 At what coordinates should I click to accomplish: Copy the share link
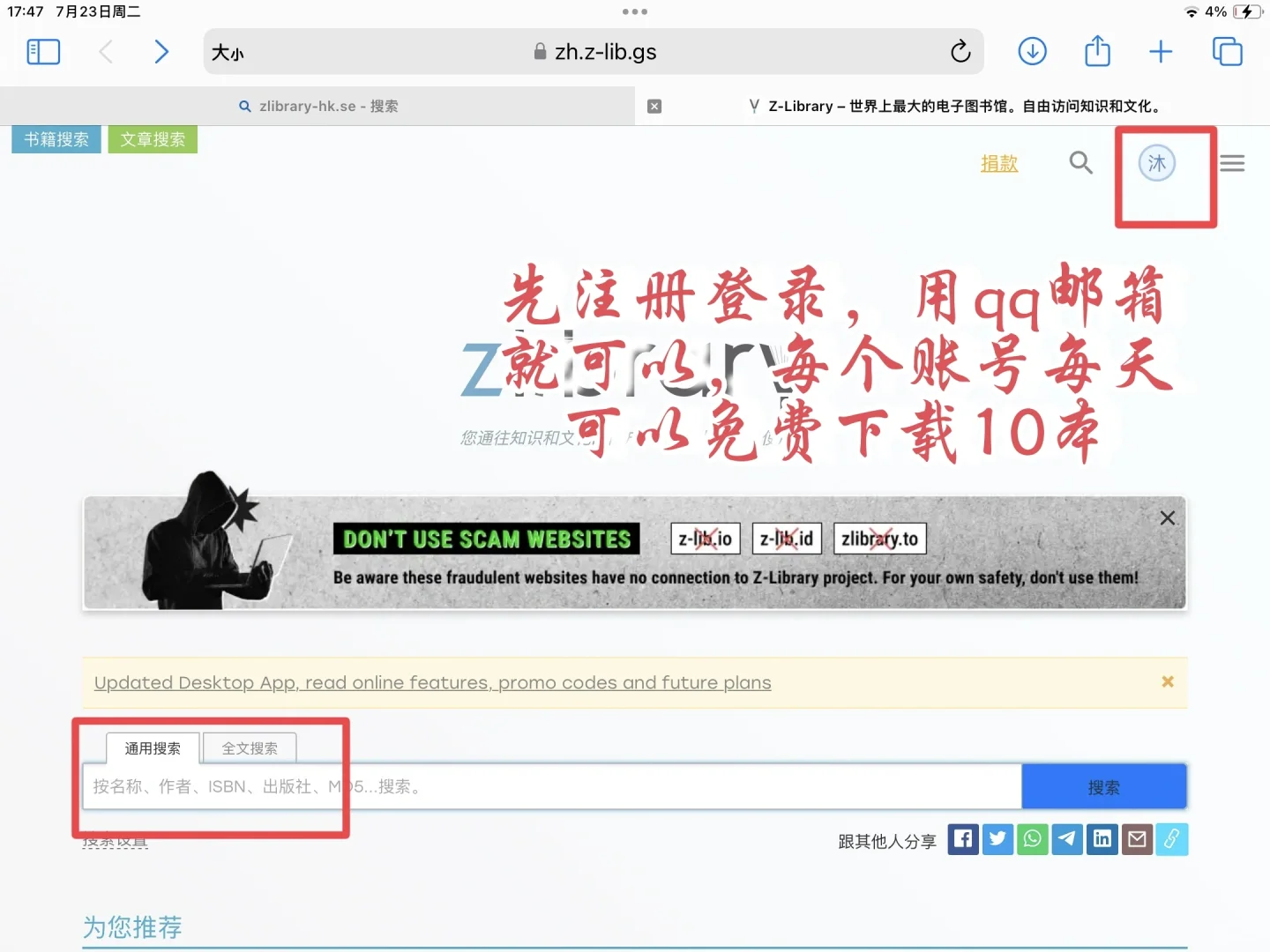[1172, 839]
